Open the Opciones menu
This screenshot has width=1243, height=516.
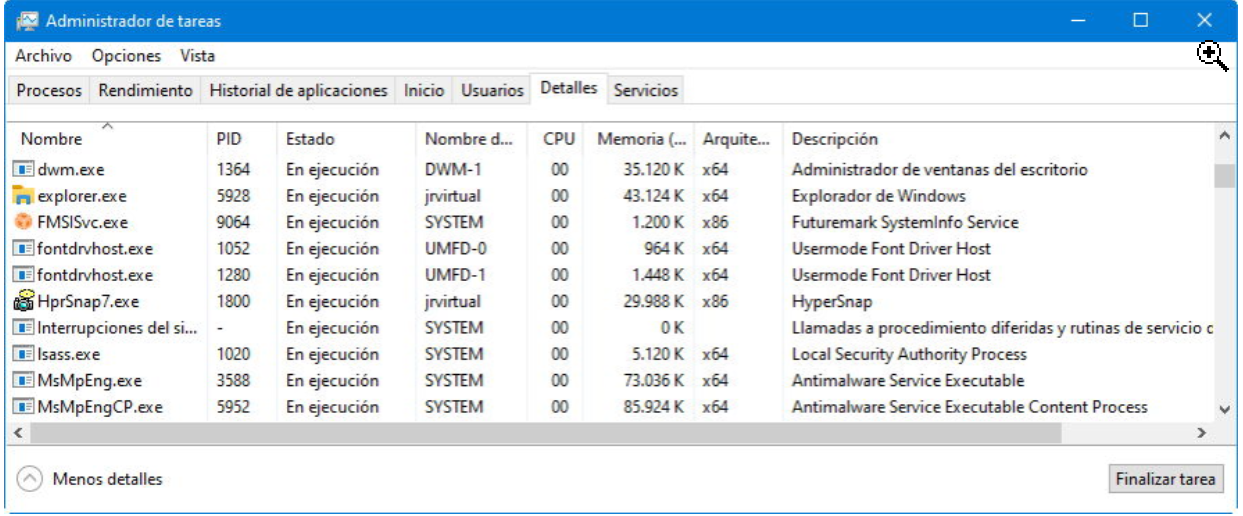126,56
